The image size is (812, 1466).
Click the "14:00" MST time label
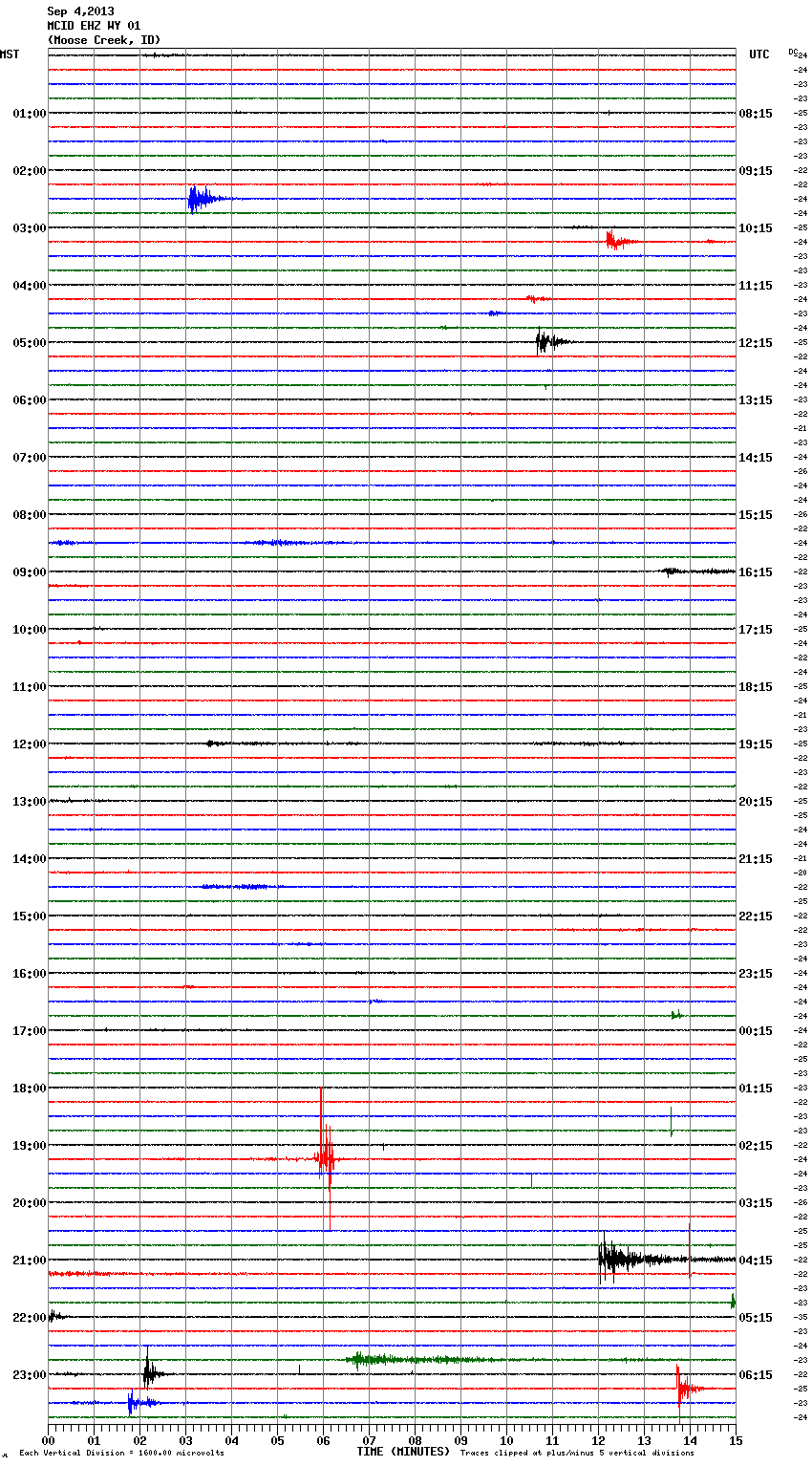(29, 858)
